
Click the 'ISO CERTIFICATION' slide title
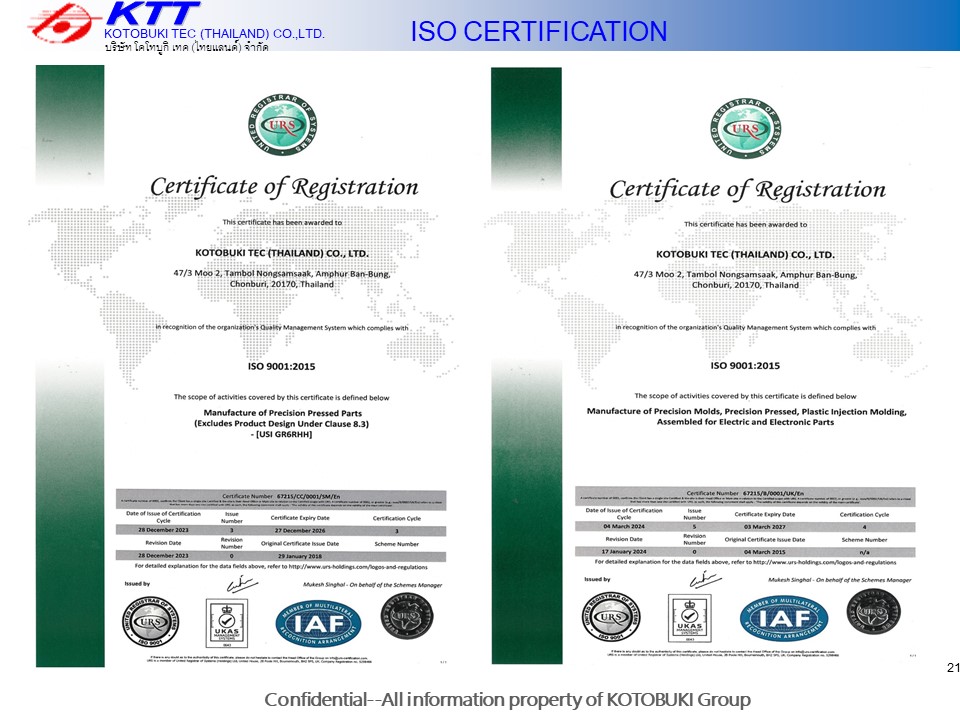[x=539, y=31]
